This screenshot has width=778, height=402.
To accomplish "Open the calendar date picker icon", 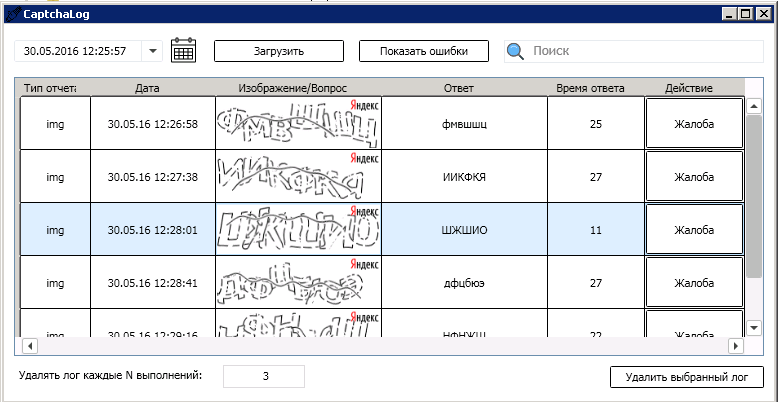I will tap(184, 51).
